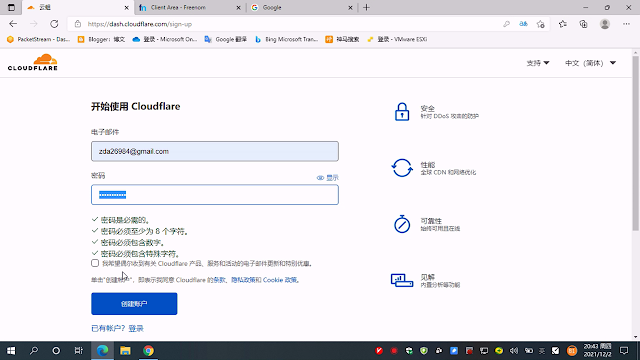
Task: Open Blogger 博文 bookmark
Action: [x=101, y=40]
